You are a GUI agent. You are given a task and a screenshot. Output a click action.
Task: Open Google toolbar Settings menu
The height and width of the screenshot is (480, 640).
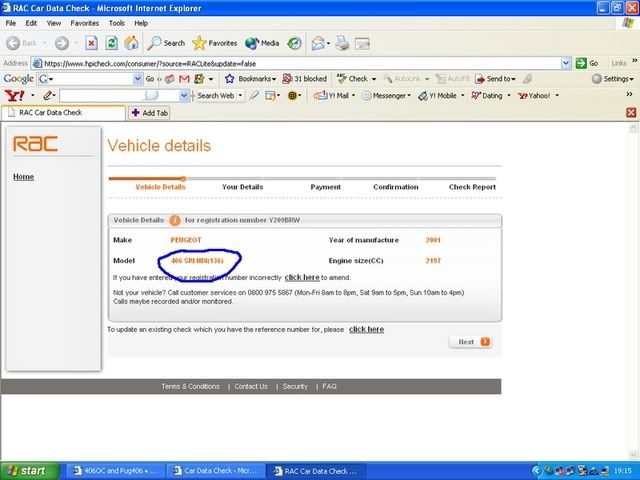tap(613, 79)
